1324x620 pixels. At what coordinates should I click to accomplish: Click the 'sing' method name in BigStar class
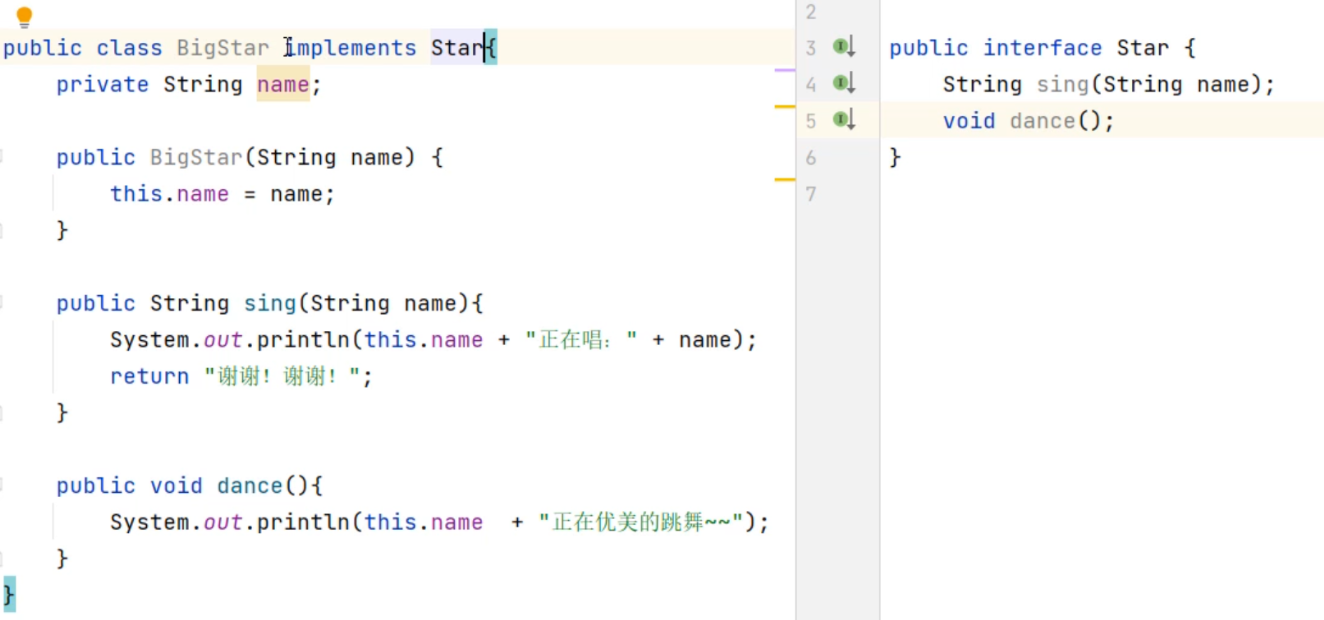click(270, 303)
